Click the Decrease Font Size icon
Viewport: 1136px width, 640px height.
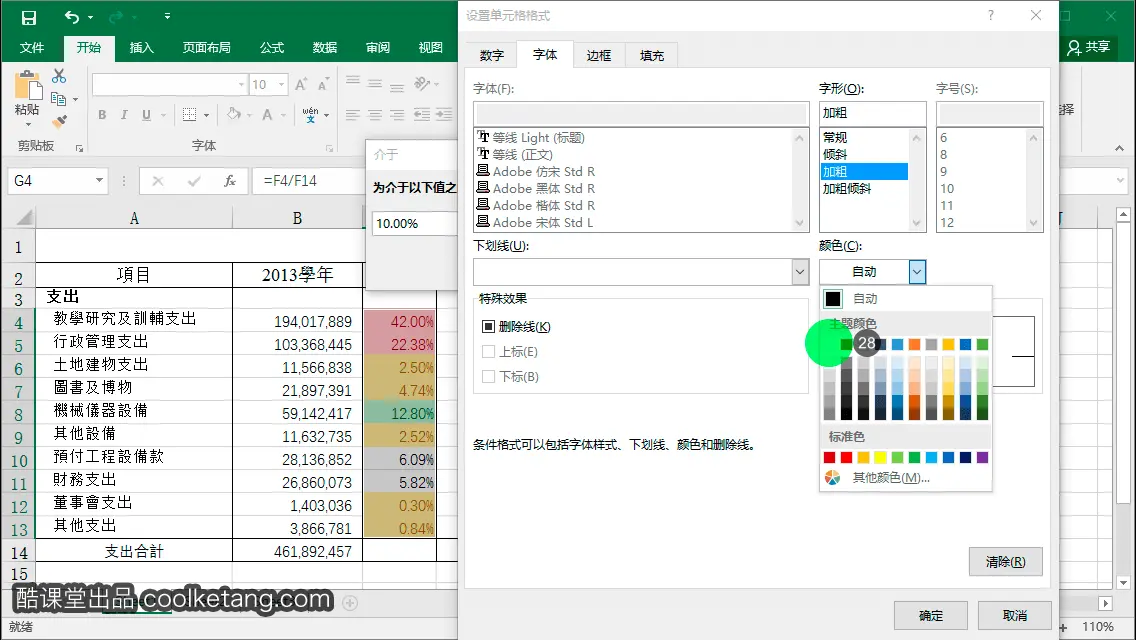[x=323, y=84]
